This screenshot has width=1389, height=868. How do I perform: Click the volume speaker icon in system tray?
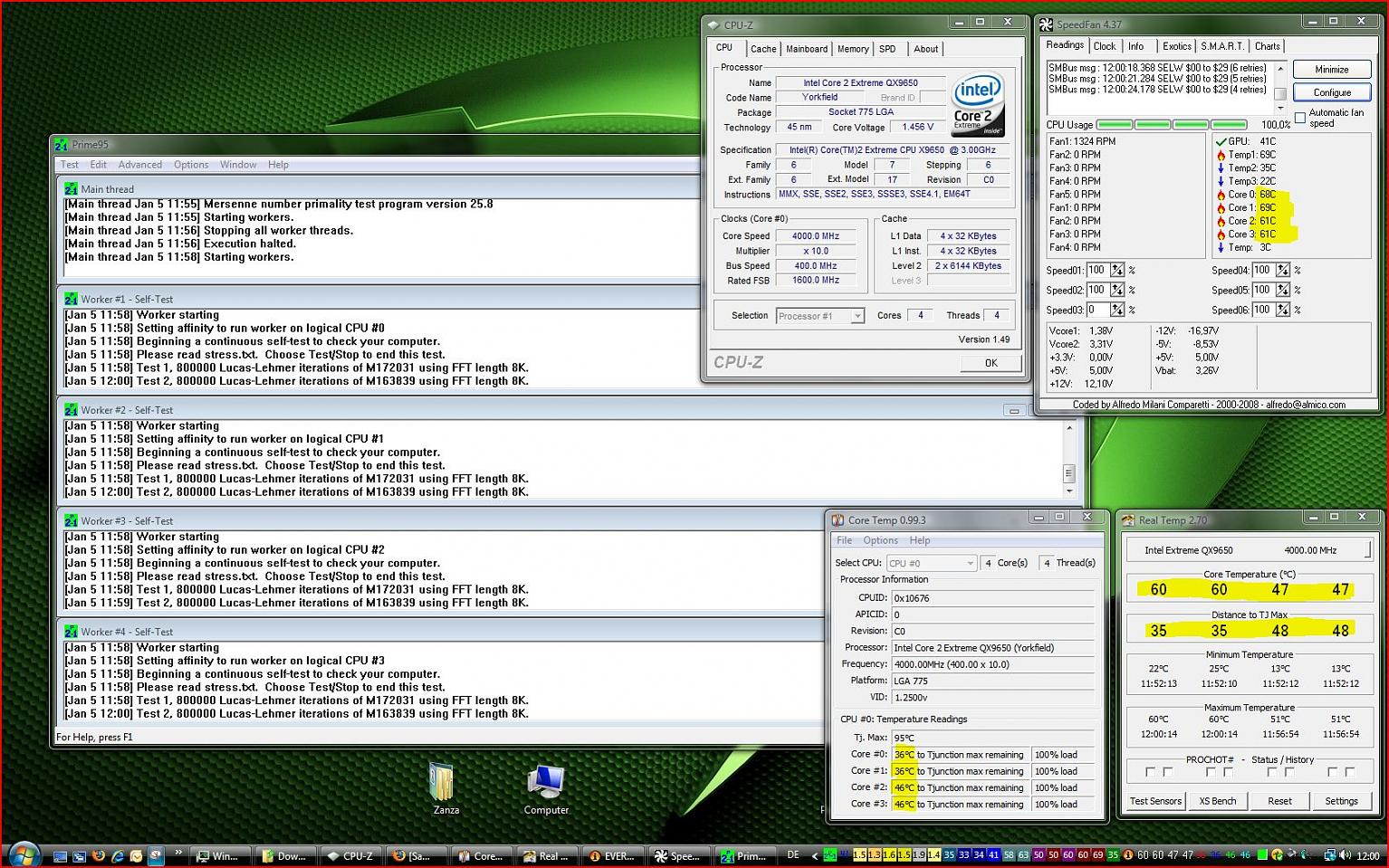1345,855
